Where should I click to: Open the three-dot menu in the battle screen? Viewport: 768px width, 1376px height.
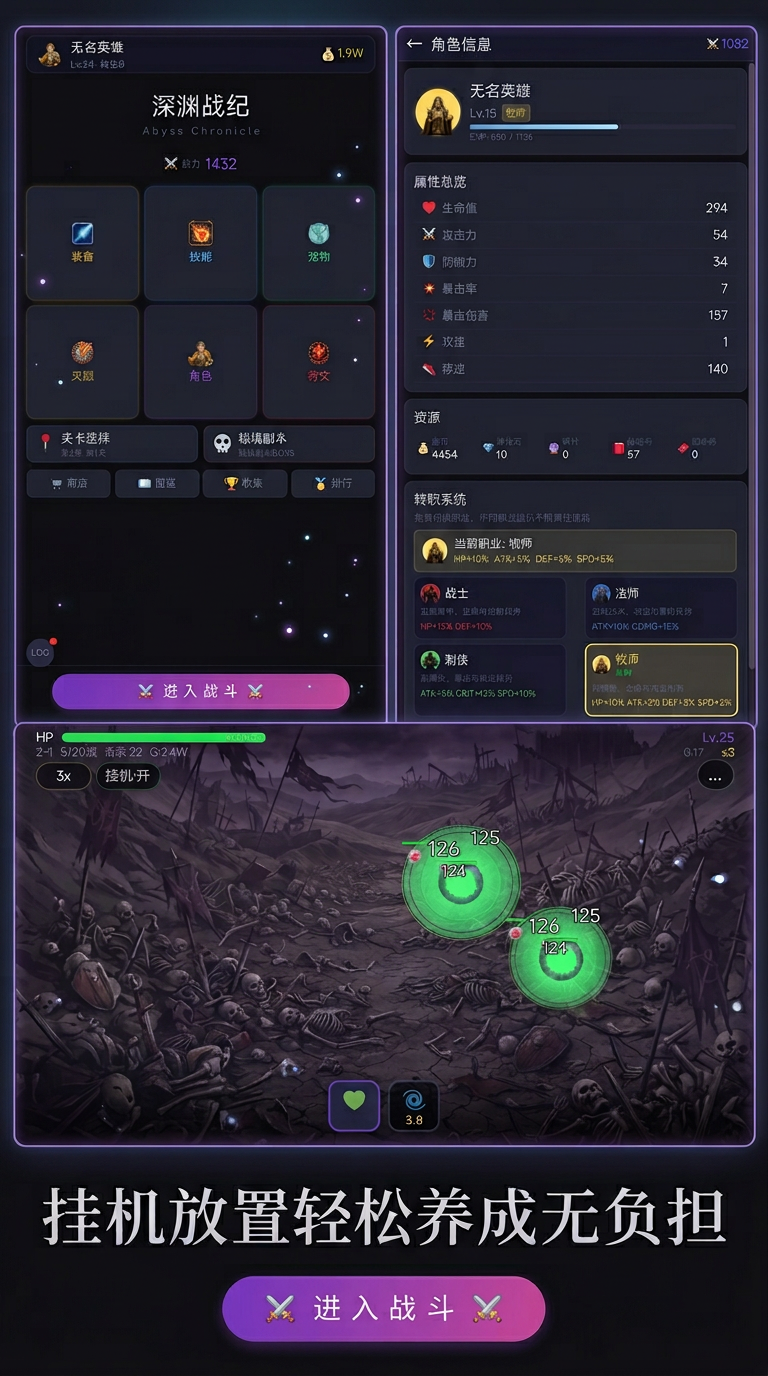click(715, 776)
